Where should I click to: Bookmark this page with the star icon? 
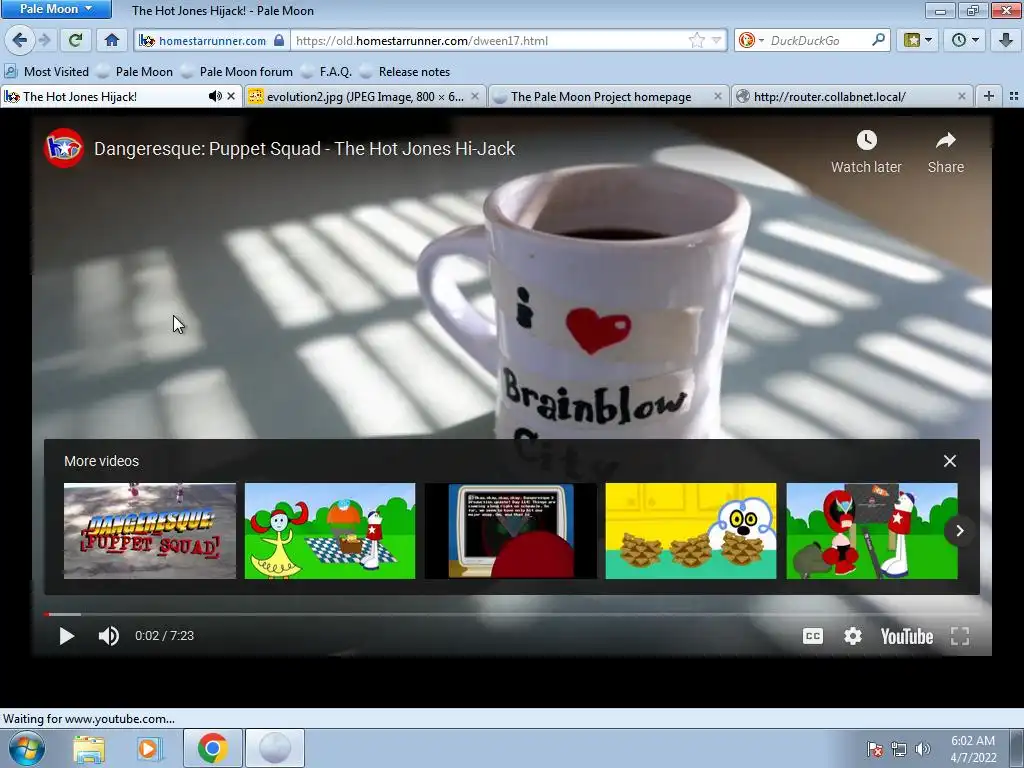click(x=697, y=40)
